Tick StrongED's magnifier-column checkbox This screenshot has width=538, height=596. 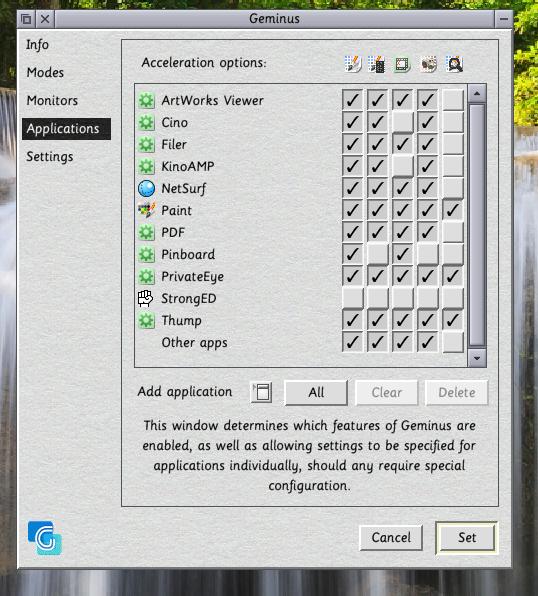(452, 298)
